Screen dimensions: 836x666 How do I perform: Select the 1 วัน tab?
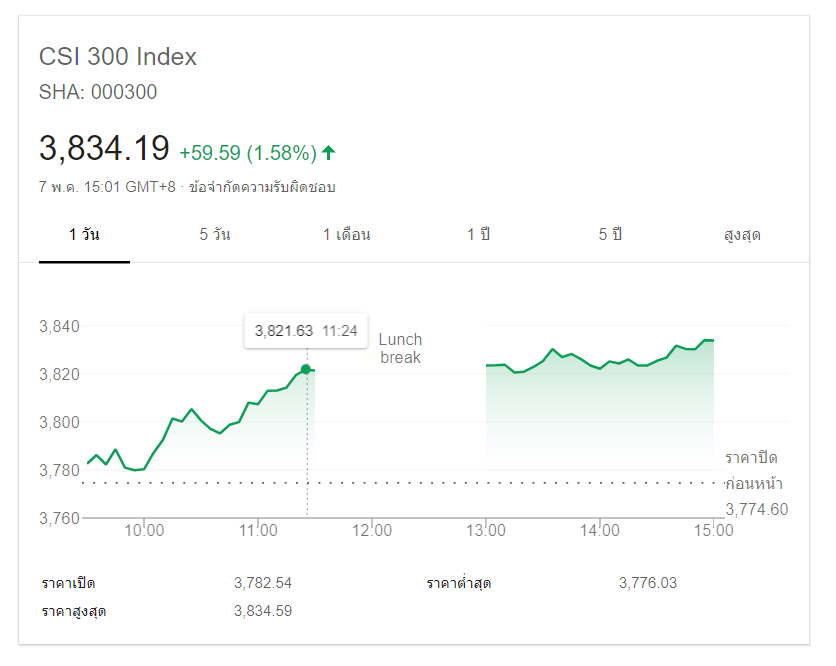[x=84, y=235]
